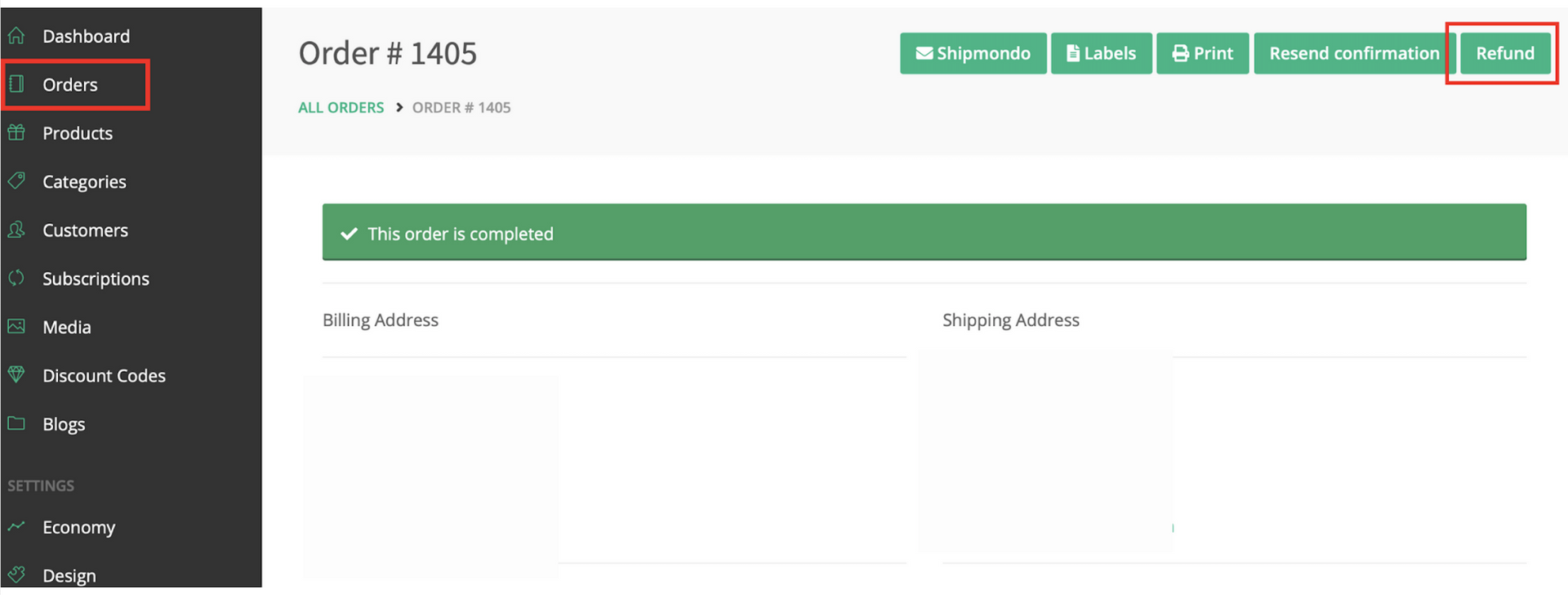Screen dimensions: 1568x595
Task: Click the Orders notebook icon
Action: click(x=16, y=84)
